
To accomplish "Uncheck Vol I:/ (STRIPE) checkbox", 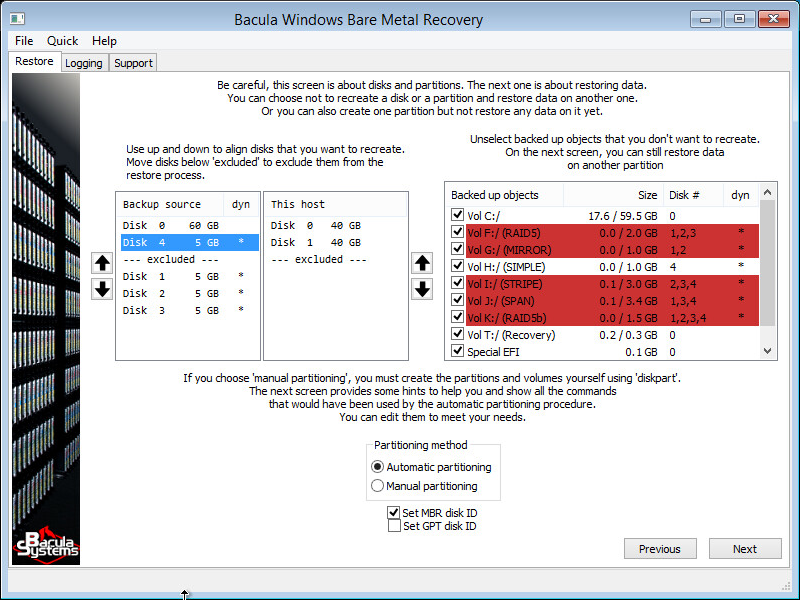I will click(x=457, y=283).
